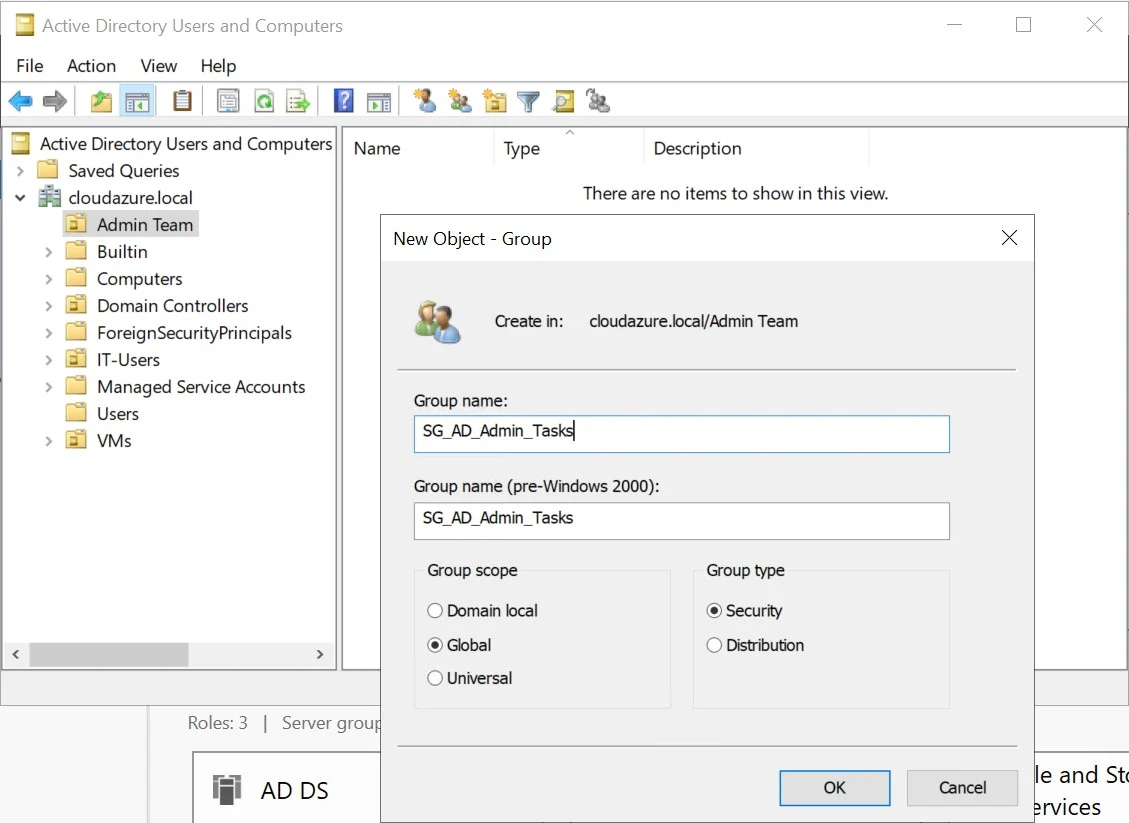Click the clipboard Paste toolbar icon
1129x823 pixels.
(x=182, y=101)
